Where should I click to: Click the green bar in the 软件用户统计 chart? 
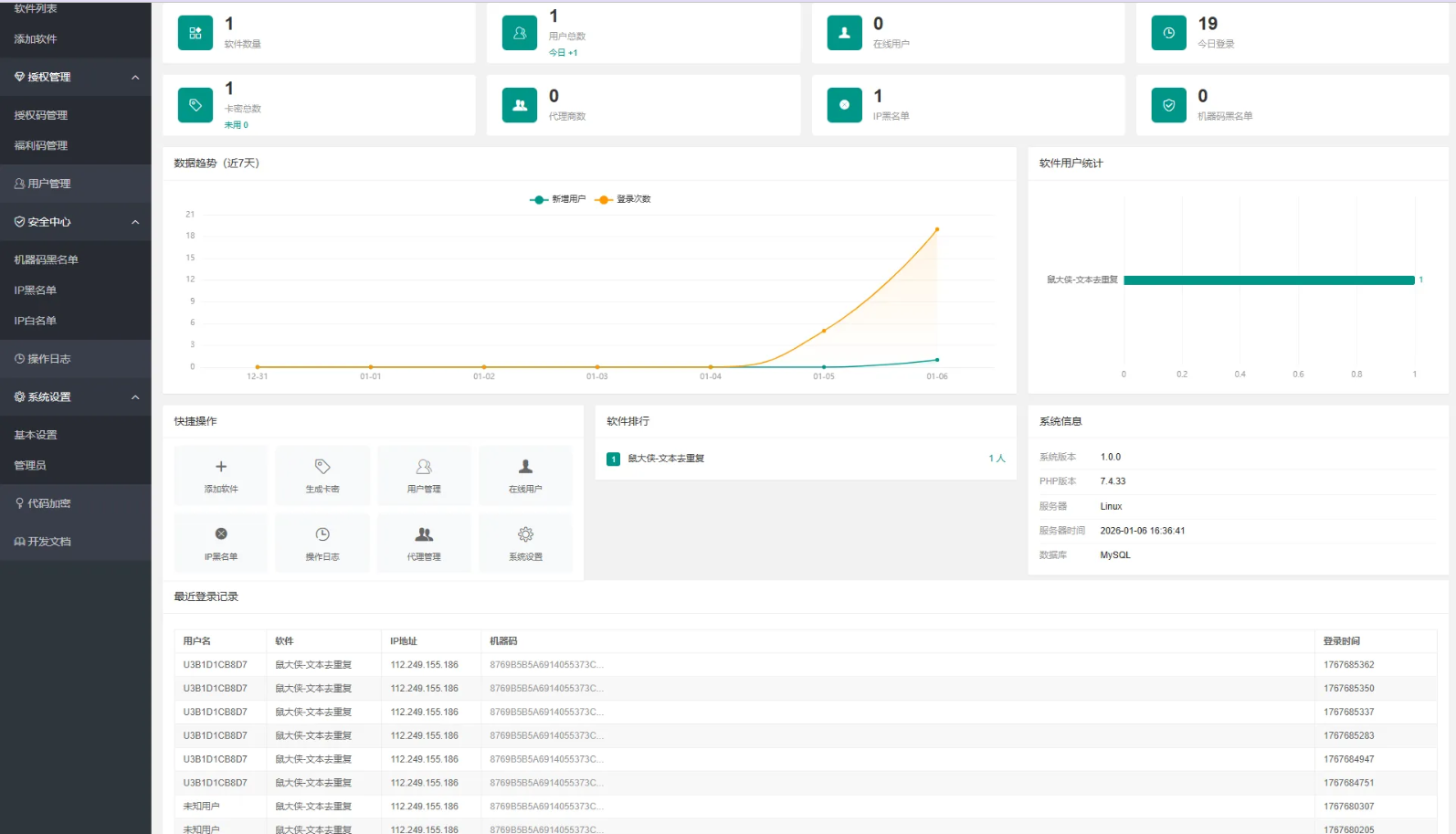pyautogui.click(x=1268, y=280)
